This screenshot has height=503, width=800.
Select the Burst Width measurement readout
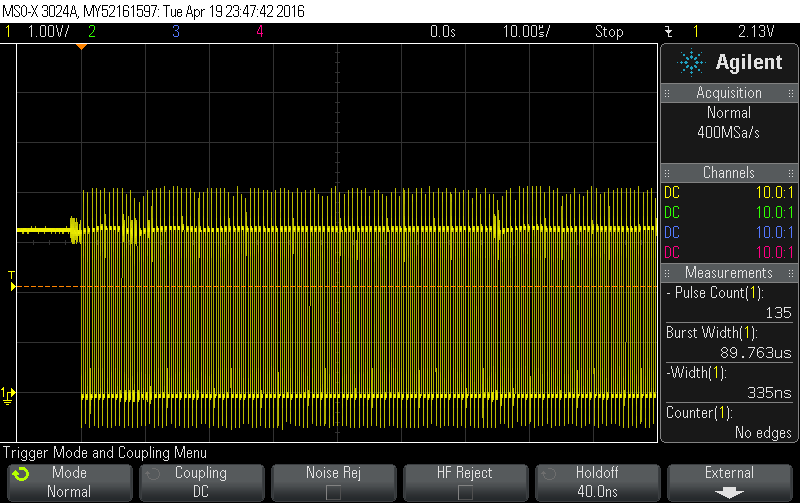coord(729,342)
